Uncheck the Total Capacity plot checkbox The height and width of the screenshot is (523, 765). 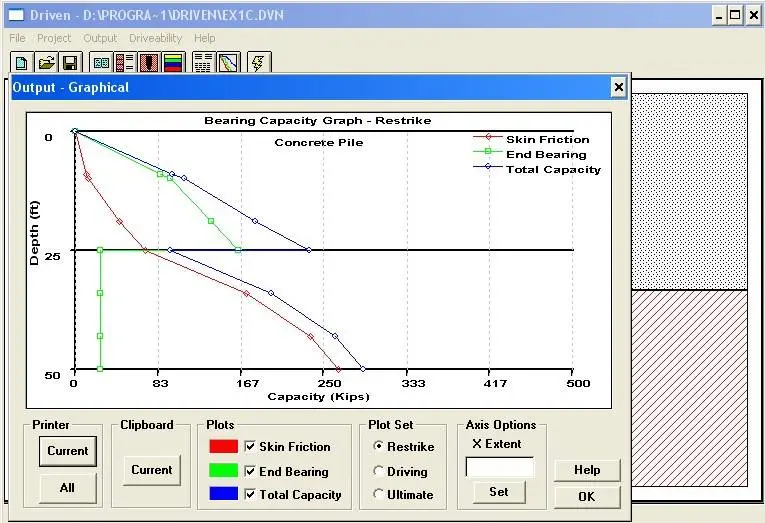point(250,494)
